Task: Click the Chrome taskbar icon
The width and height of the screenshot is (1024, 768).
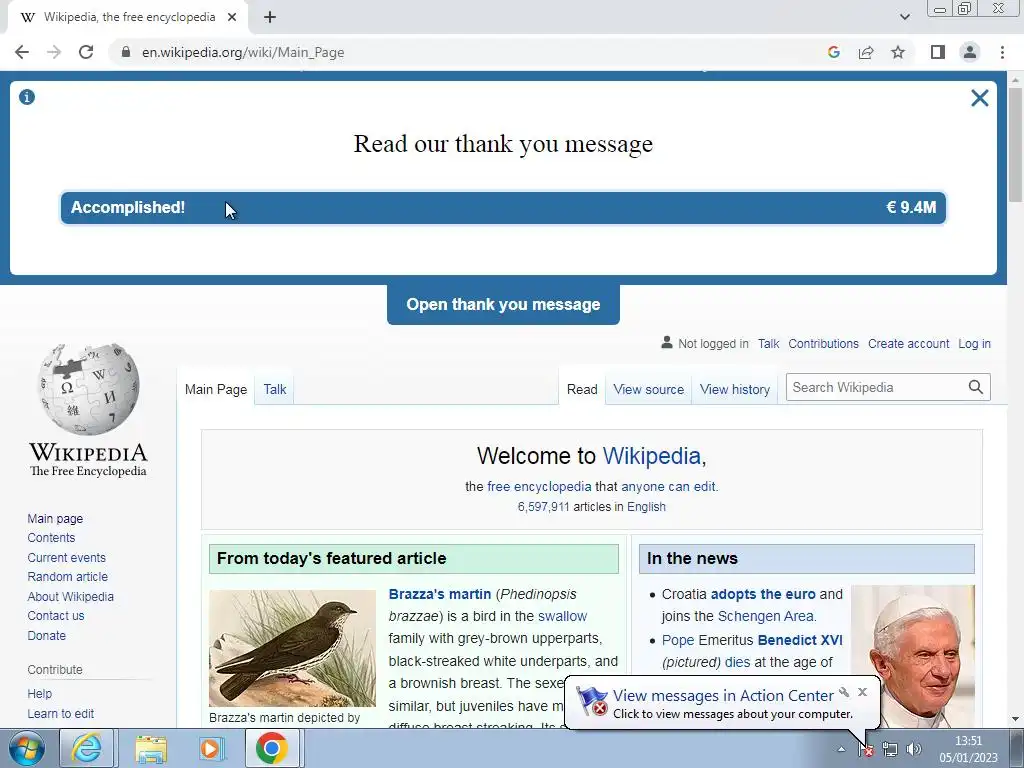Action: [272, 748]
